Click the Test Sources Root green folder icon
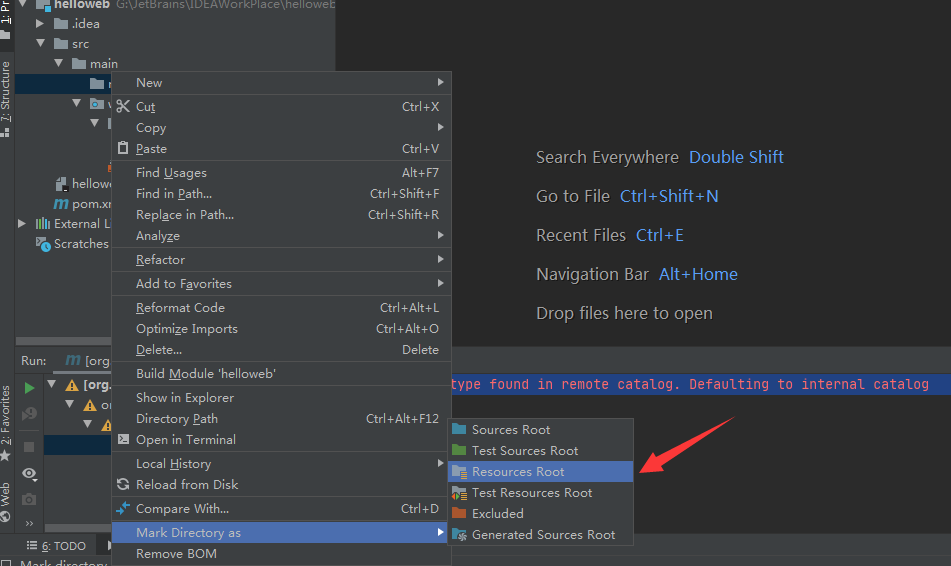The image size is (951, 566). pyautogui.click(x=459, y=450)
